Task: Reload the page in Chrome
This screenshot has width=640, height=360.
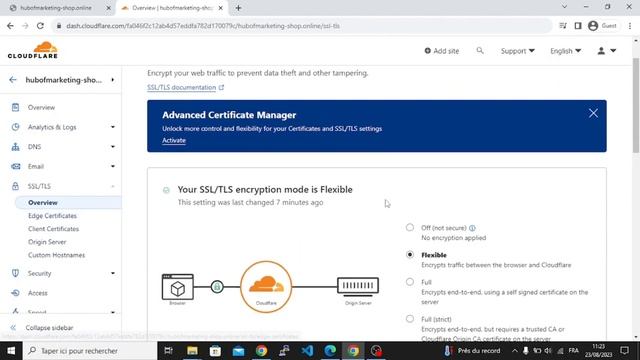Action: 40,26
